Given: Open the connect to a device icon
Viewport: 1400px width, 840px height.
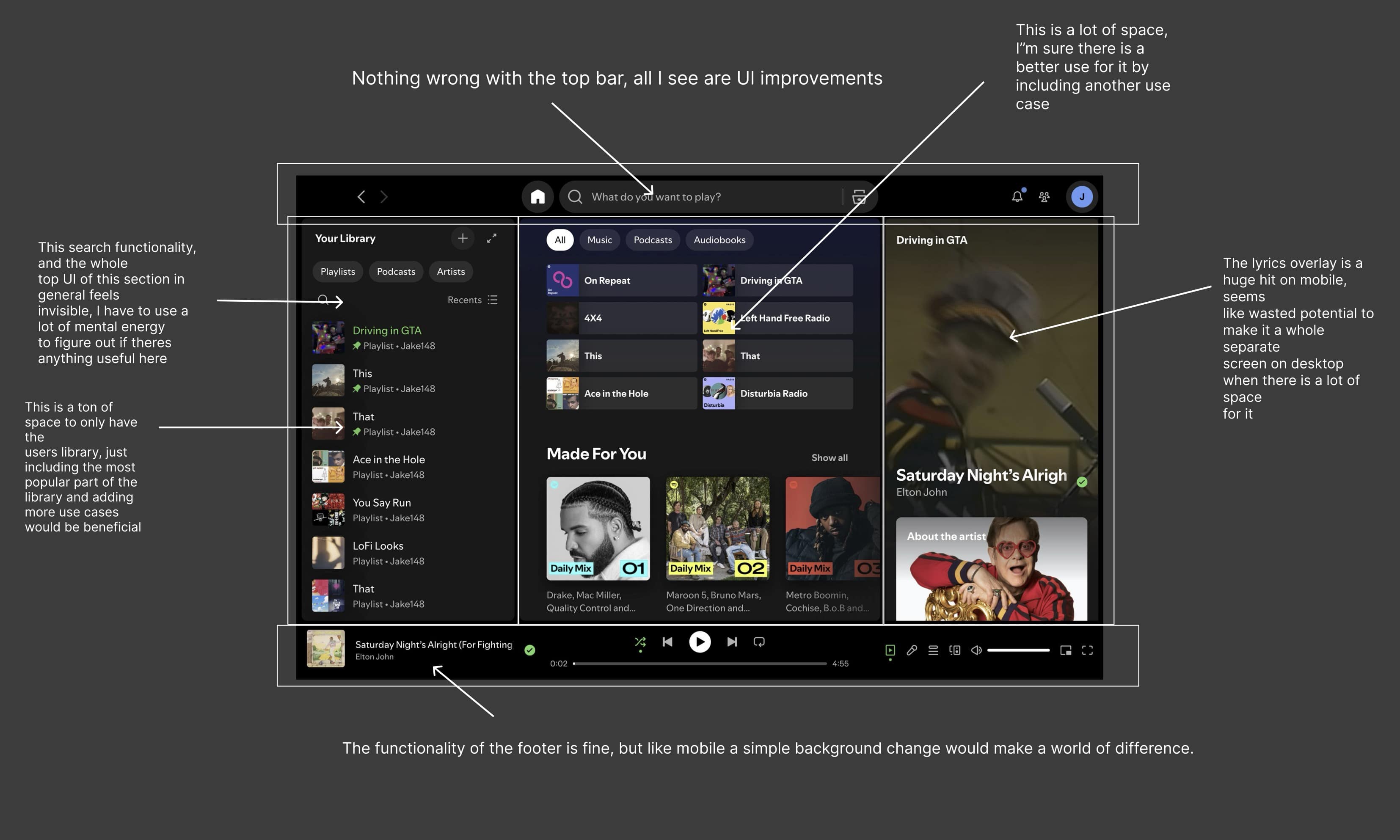Looking at the screenshot, I should [x=954, y=650].
